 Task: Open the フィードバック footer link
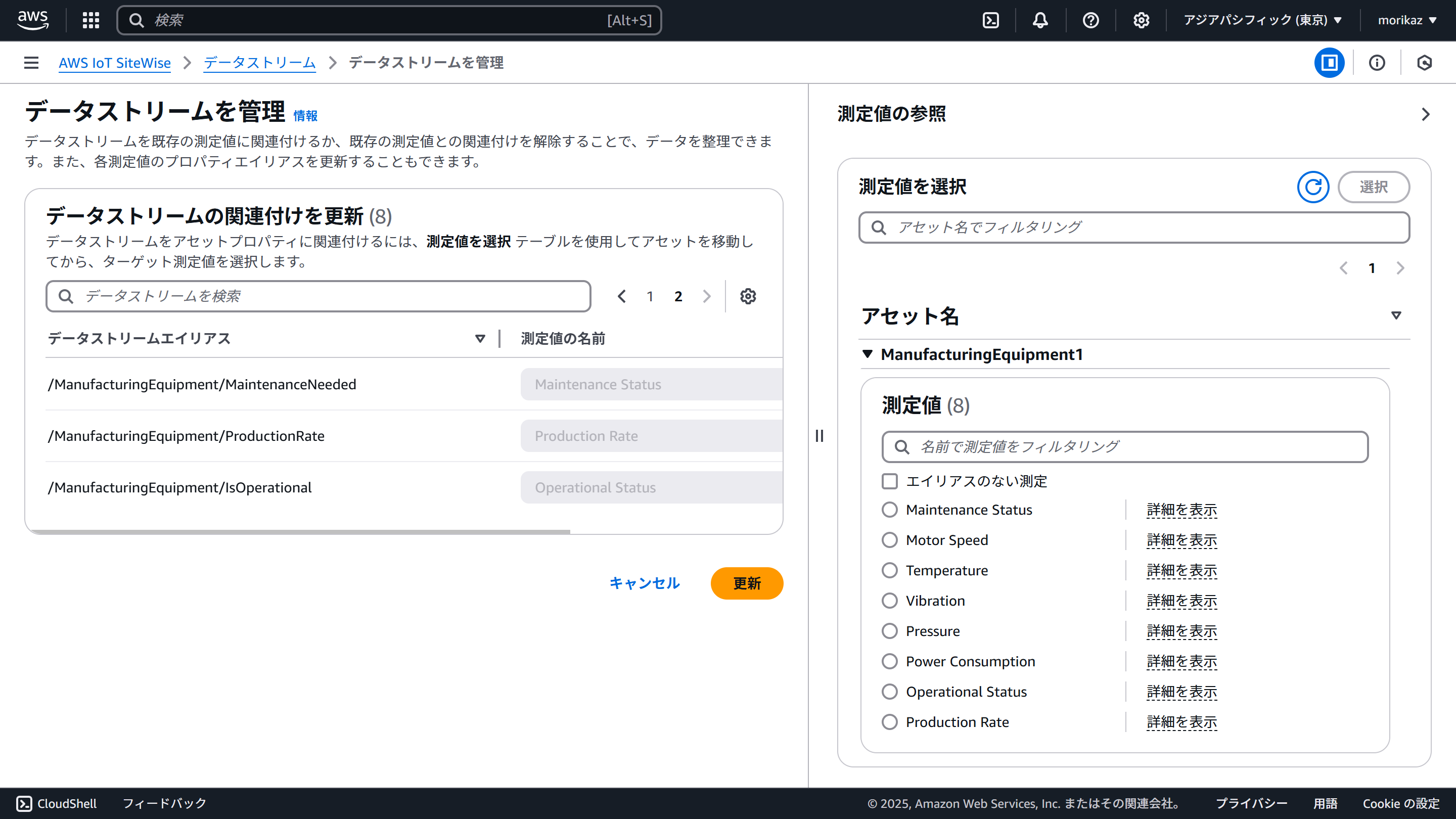tap(164, 803)
